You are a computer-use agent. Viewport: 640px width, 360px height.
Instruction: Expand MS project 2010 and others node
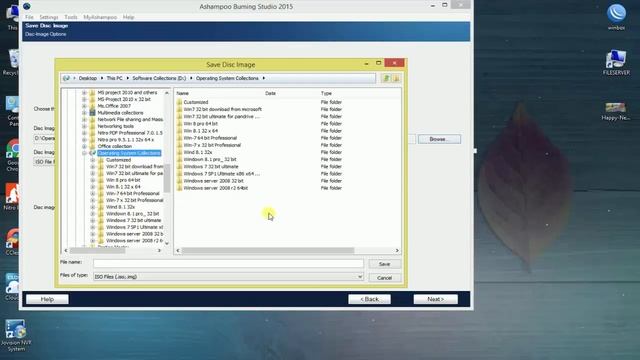(84, 93)
